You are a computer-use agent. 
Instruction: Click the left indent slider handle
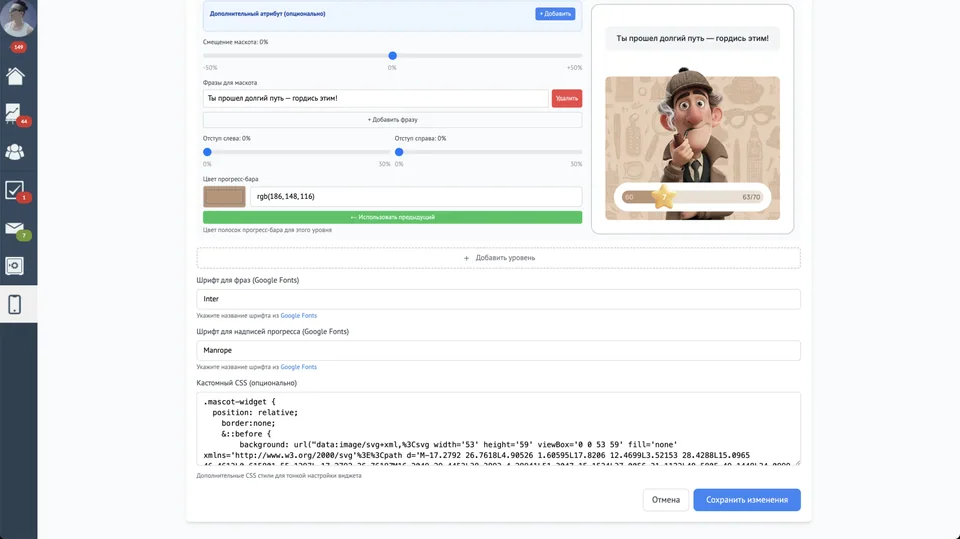point(208,152)
